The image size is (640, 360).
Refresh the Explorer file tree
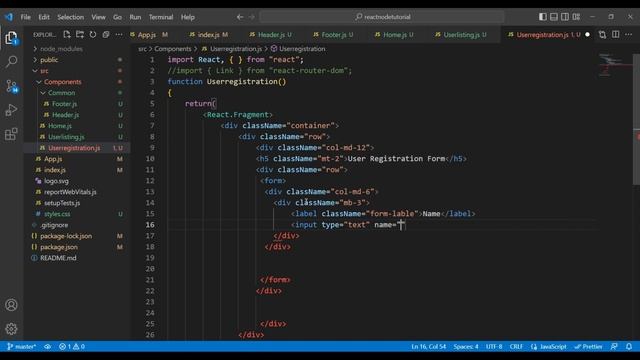coord(93,35)
